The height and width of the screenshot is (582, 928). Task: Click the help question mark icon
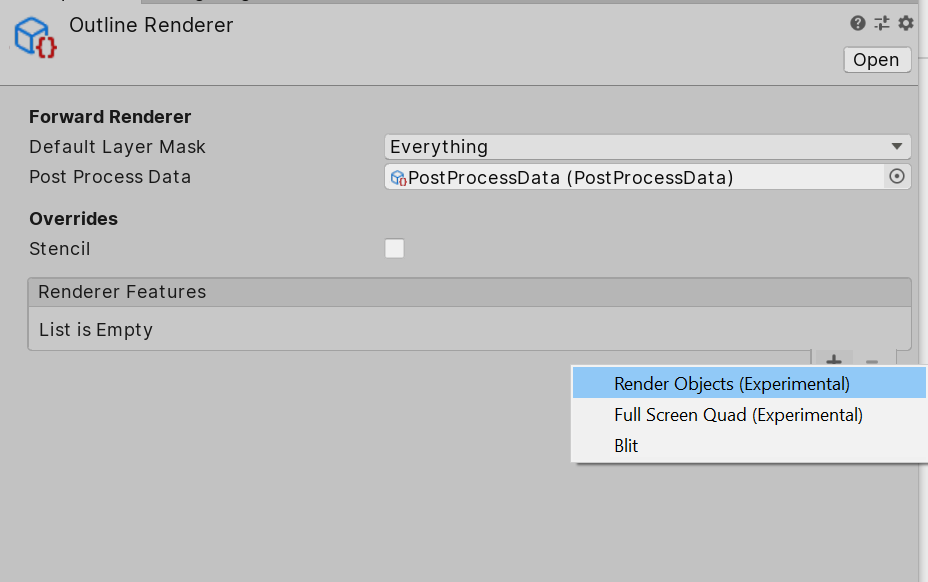click(x=858, y=23)
